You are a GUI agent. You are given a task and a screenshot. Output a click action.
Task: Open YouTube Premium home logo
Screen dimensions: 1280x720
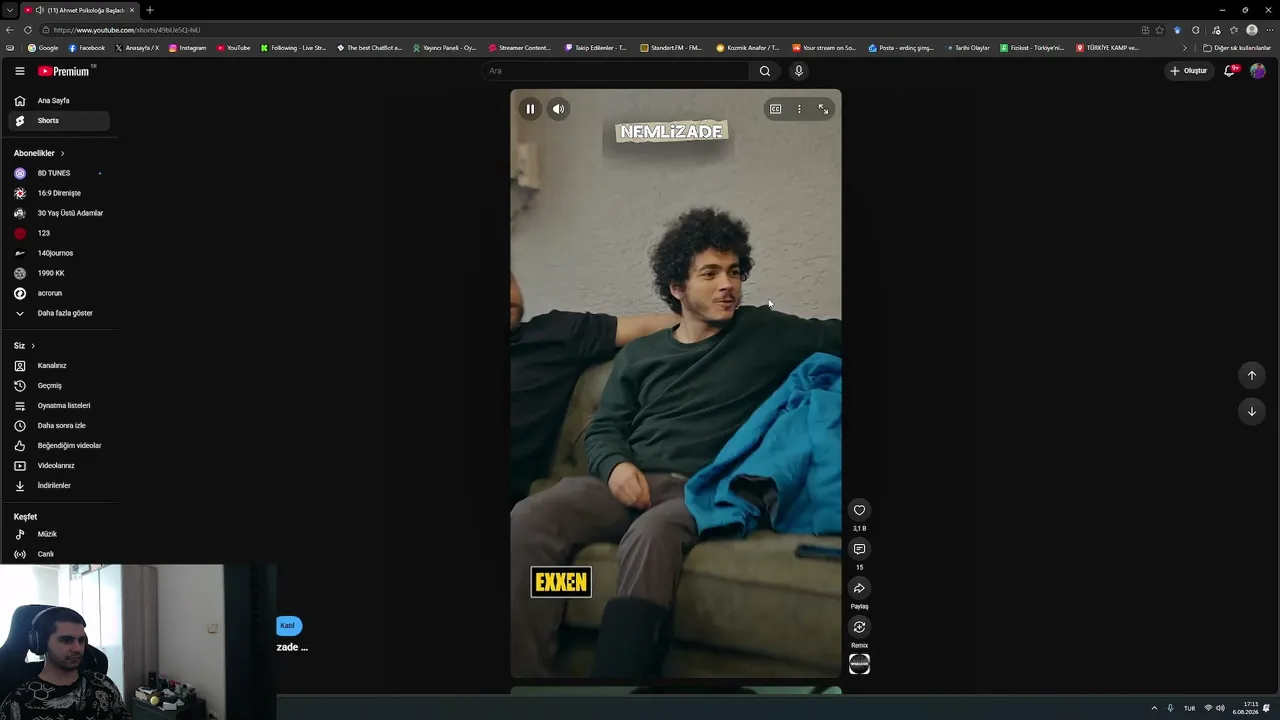pyautogui.click(x=66, y=71)
